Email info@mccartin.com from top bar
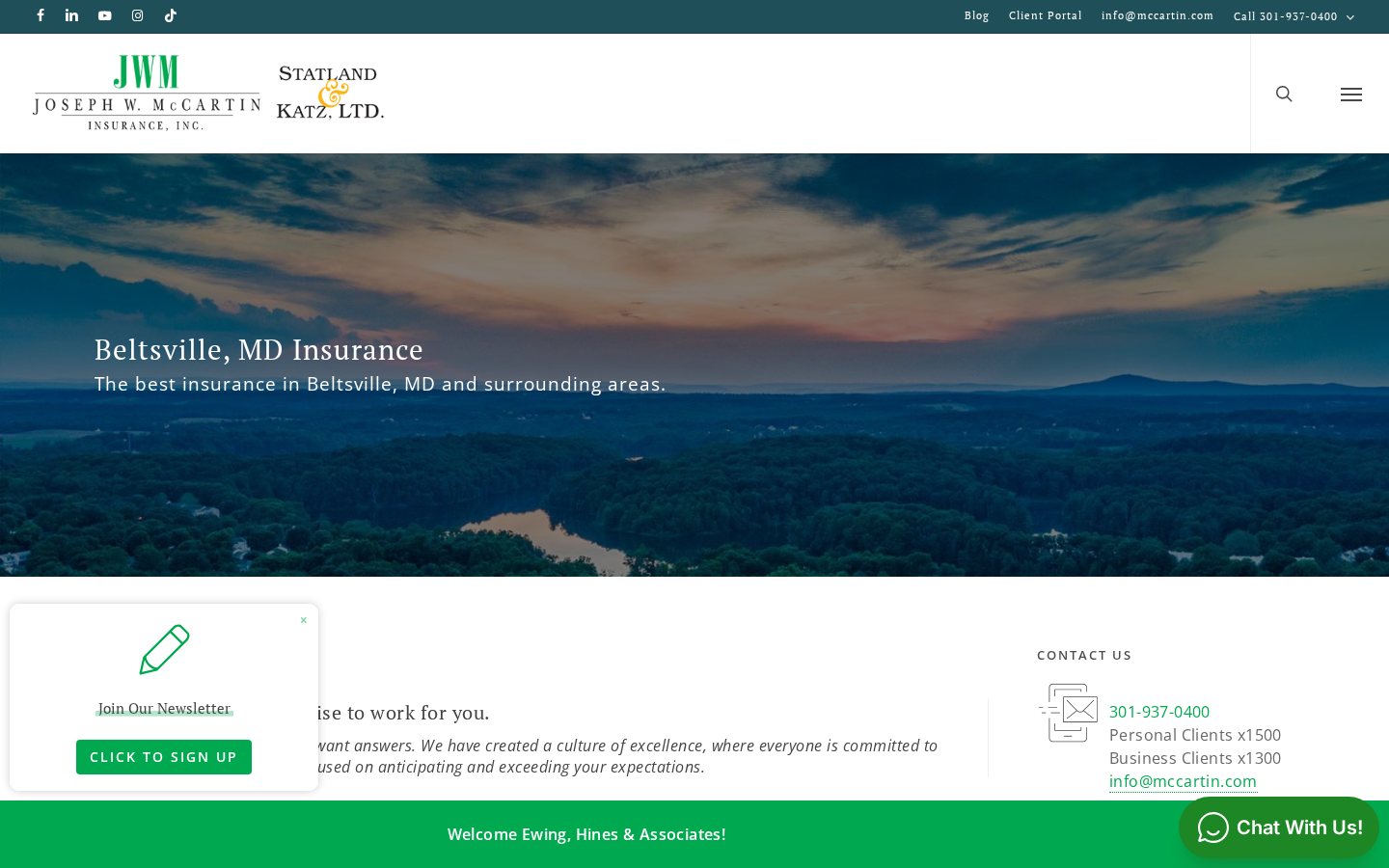The height and width of the screenshot is (868, 1389). [x=1157, y=15]
